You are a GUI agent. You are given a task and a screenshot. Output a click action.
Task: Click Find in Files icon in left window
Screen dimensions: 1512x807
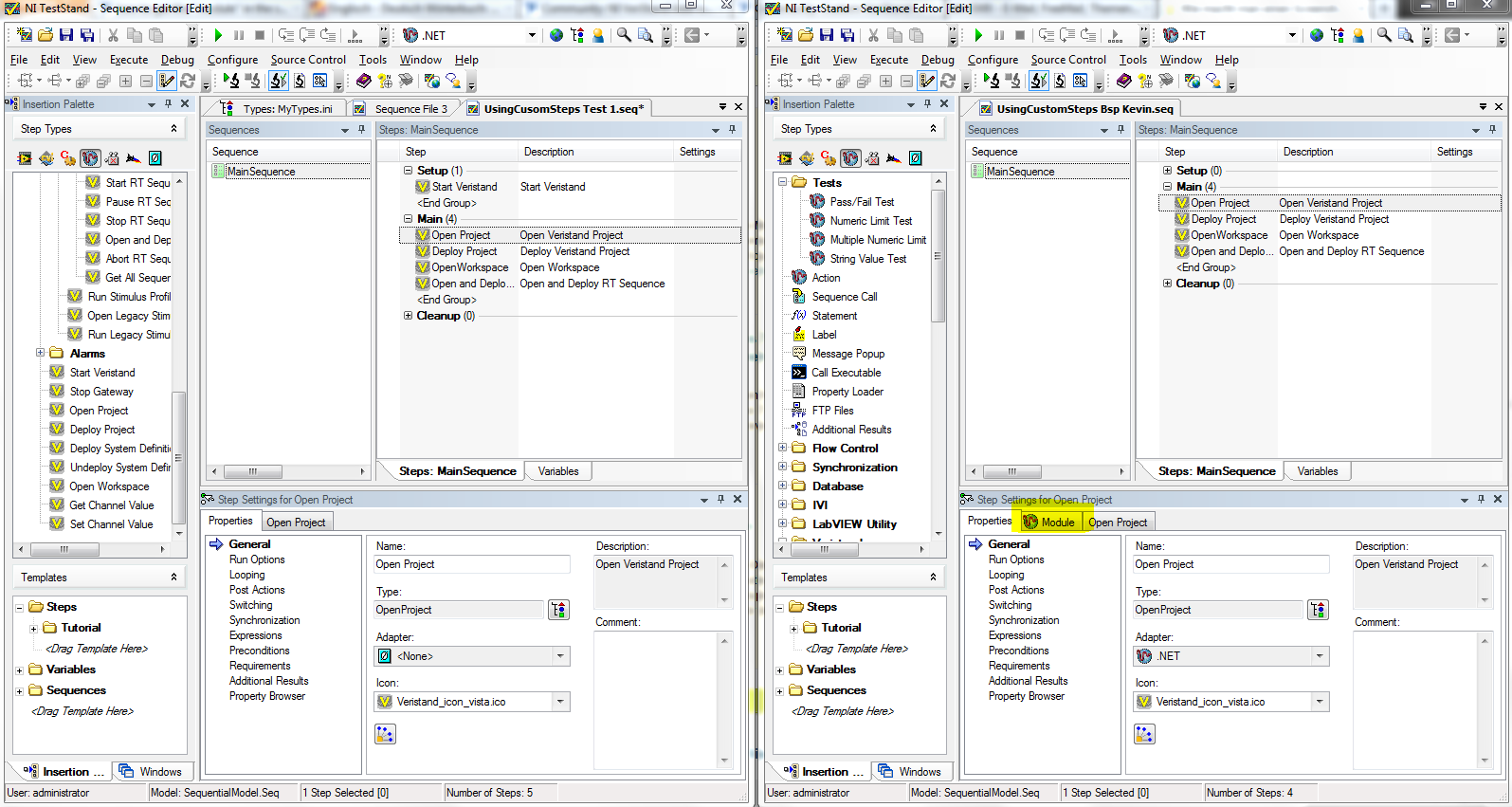[646, 35]
